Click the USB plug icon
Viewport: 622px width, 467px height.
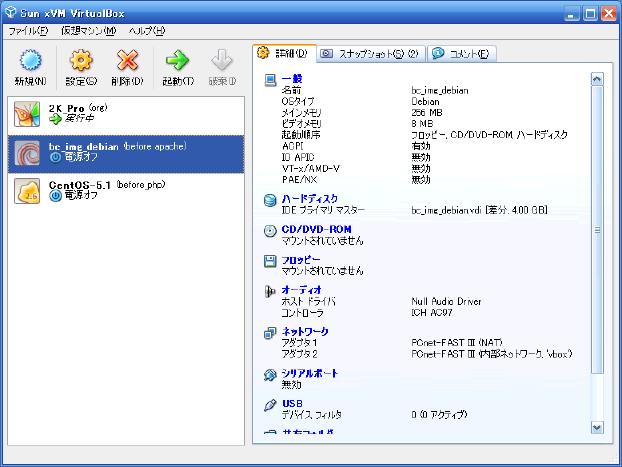tap(270, 405)
